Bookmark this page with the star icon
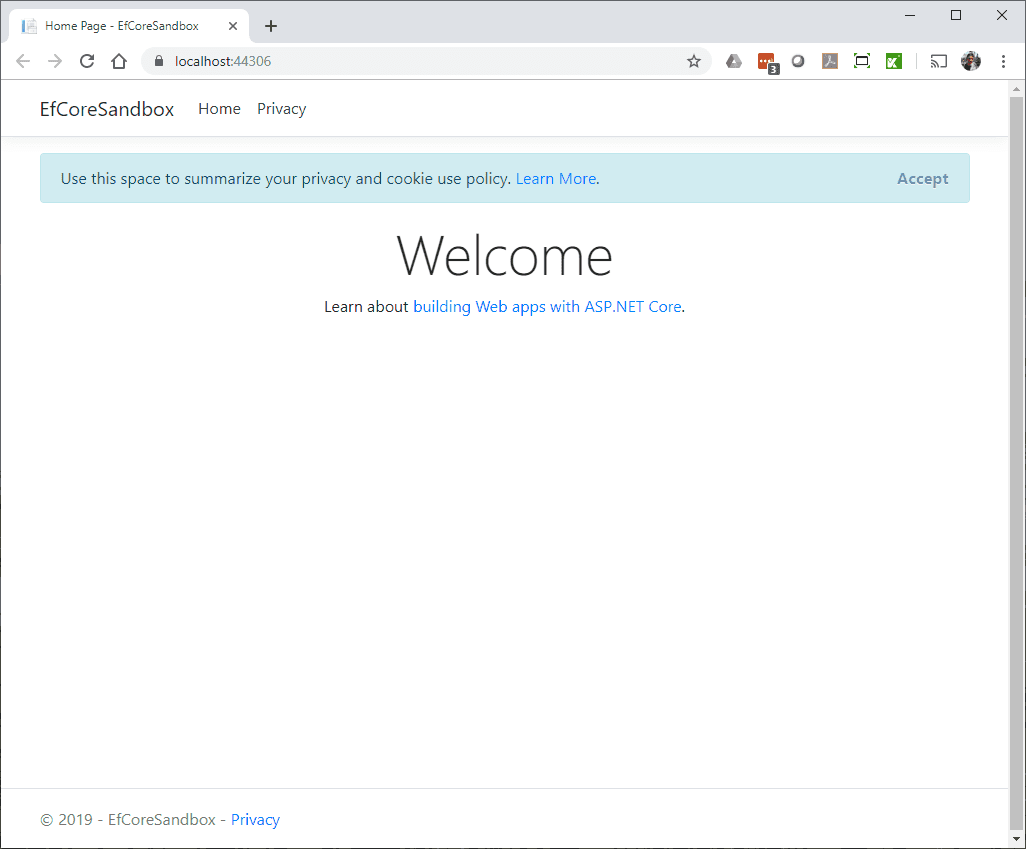 tap(694, 61)
